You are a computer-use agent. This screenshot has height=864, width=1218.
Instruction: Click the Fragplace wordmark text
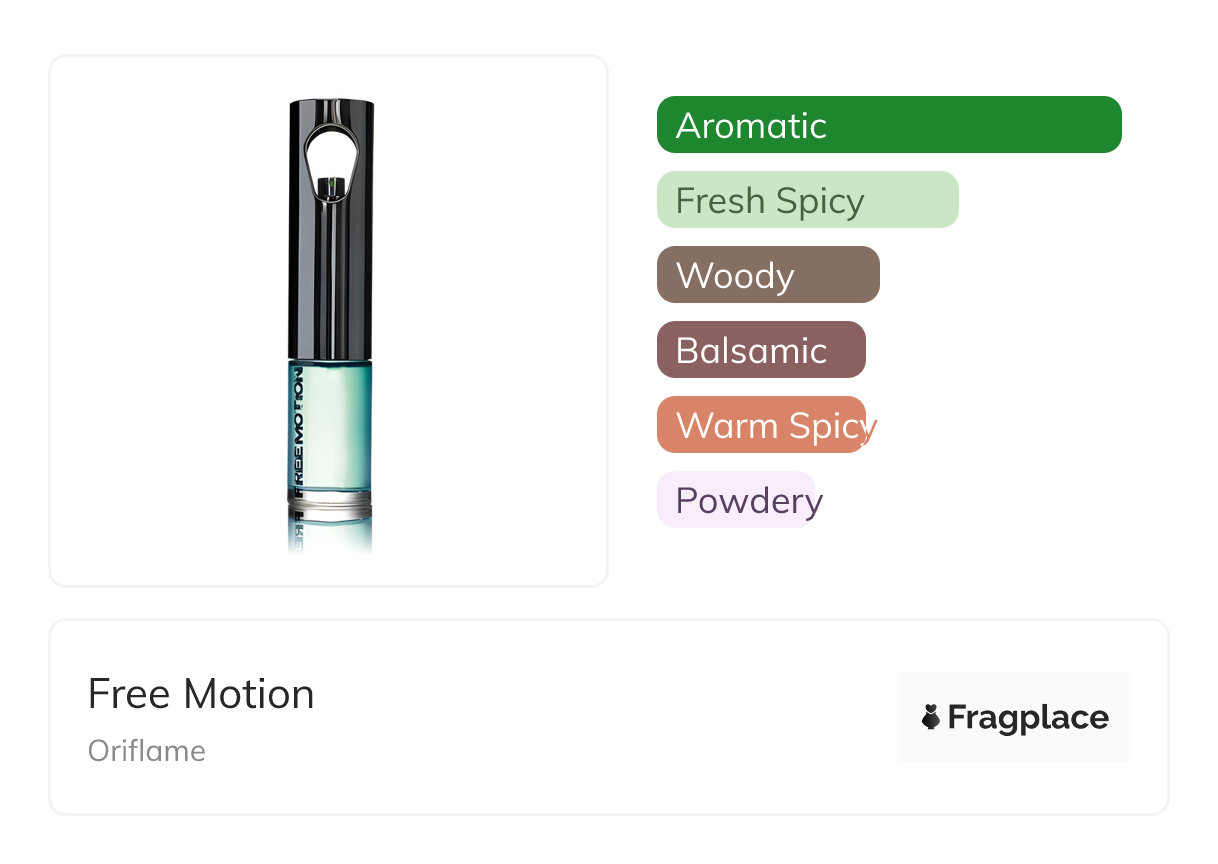(1028, 718)
